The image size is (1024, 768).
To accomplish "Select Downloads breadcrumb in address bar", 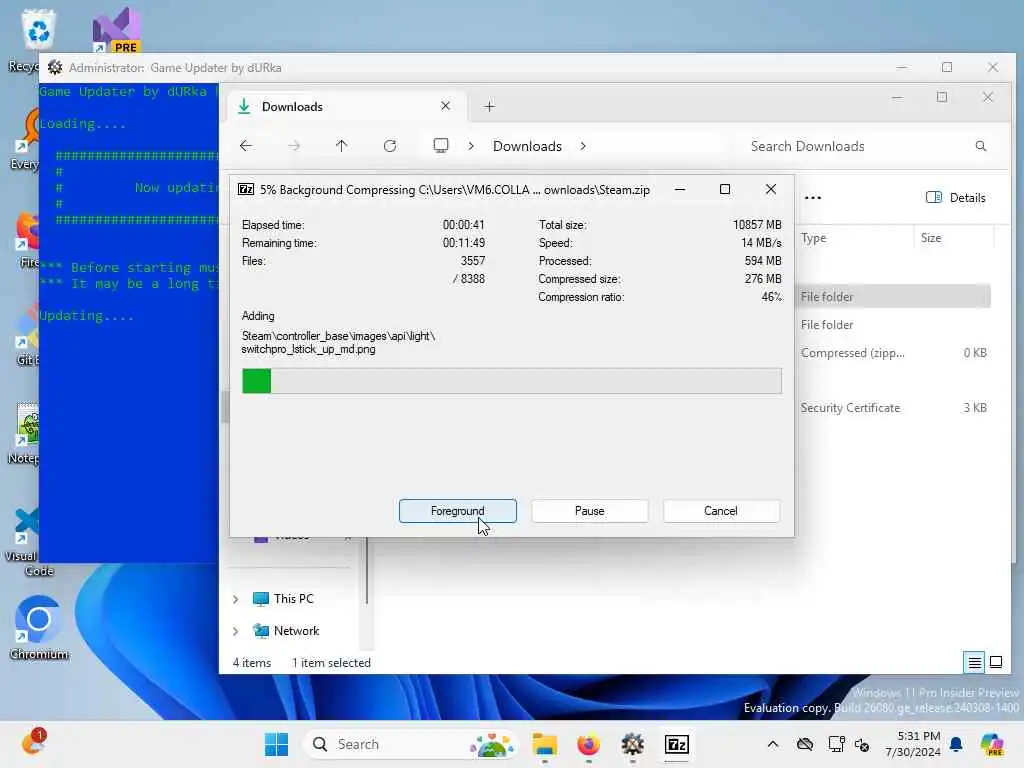I will 527,146.
